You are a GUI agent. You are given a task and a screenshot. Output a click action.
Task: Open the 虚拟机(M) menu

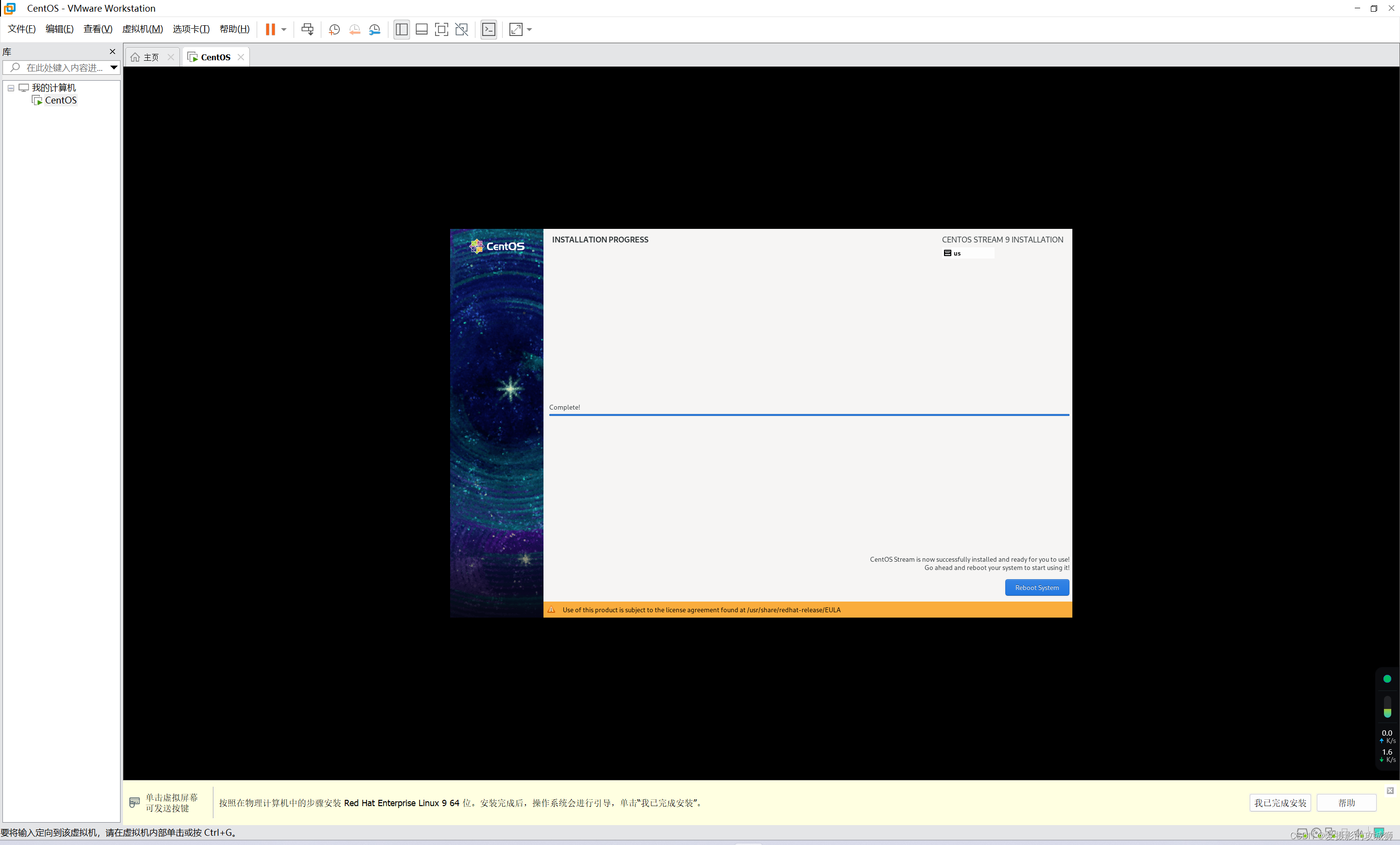pos(142,29)
